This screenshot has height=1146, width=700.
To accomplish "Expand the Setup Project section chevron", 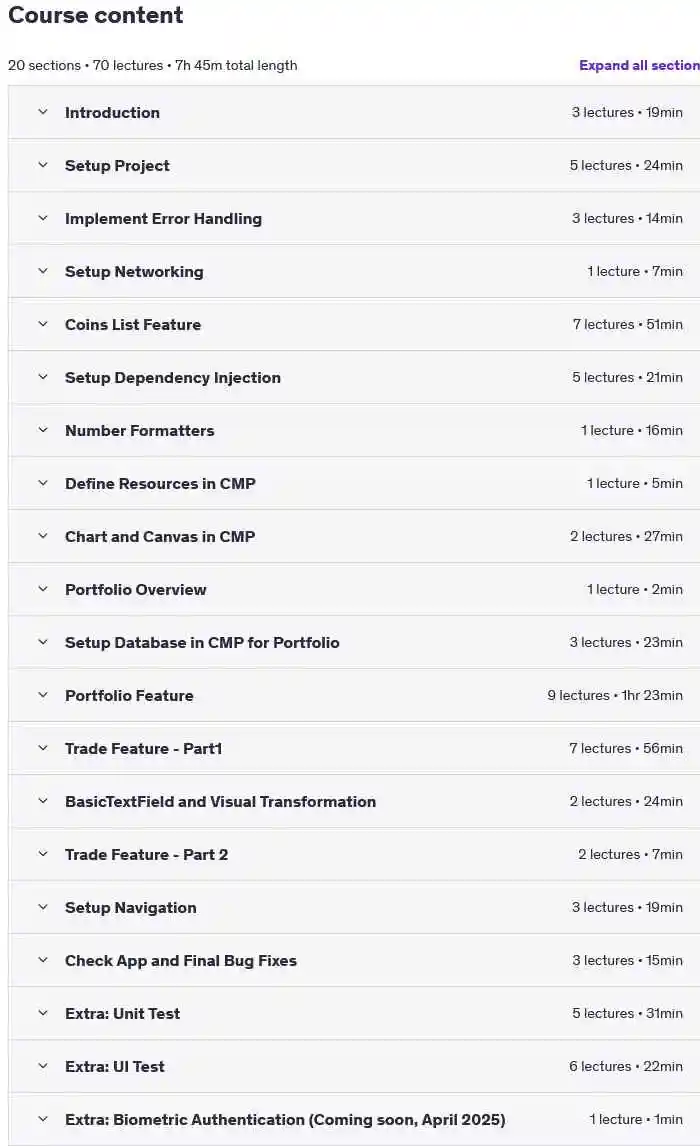I will [43, 165].
